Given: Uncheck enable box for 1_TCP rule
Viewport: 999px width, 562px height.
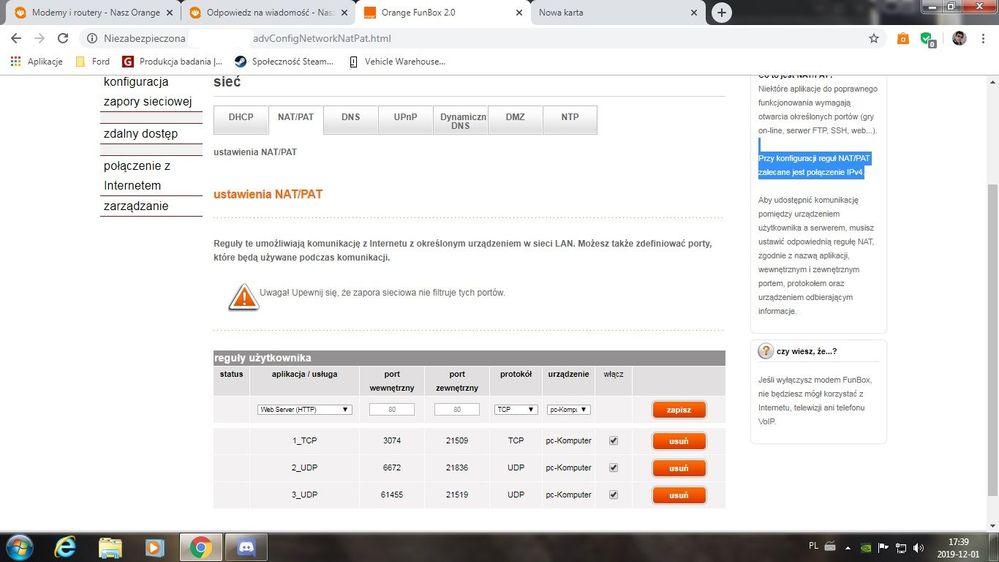Looking at the screenshot, I should pyautogui.click(x=613, y=441).
